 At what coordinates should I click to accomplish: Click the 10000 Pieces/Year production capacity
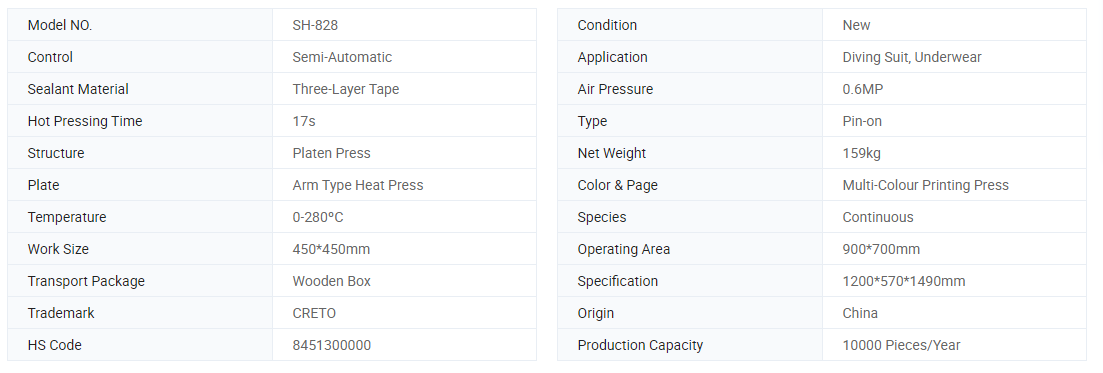tap(901, 346)
